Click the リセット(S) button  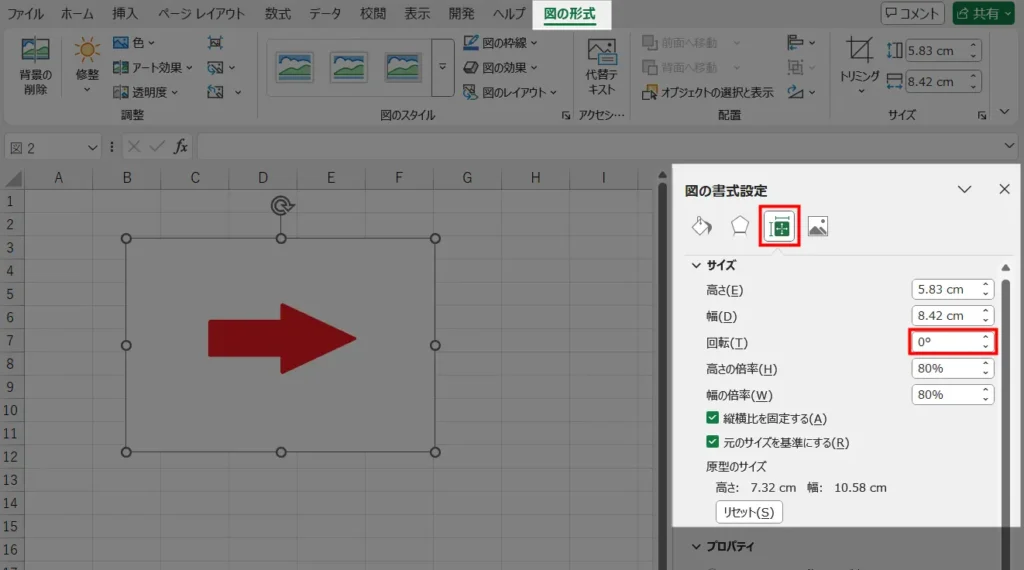[748, 512]
